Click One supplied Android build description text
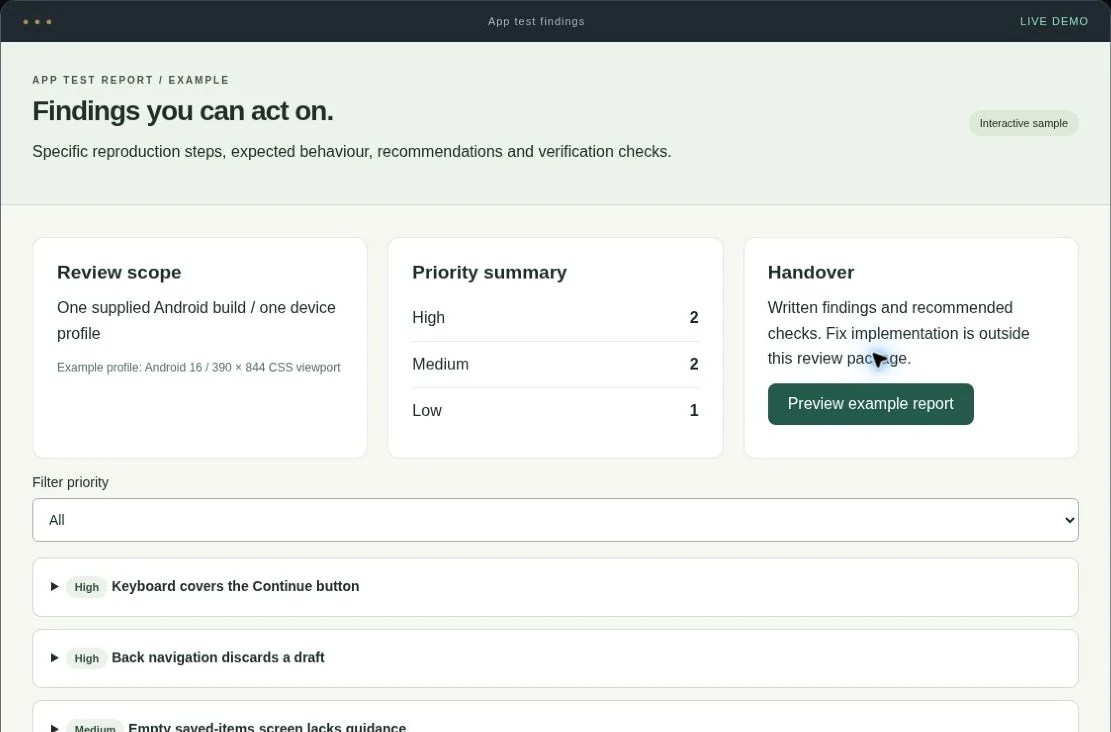The height and width of the screenshot is (732, 1111). (x=196, y=320)
